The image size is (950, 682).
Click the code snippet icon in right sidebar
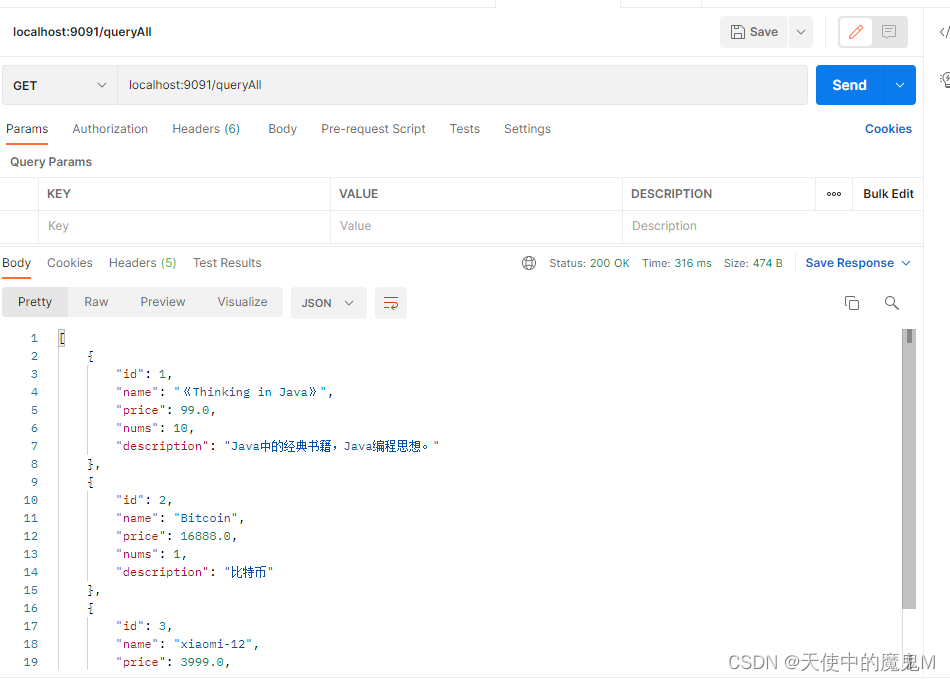(x=944, y=32)
